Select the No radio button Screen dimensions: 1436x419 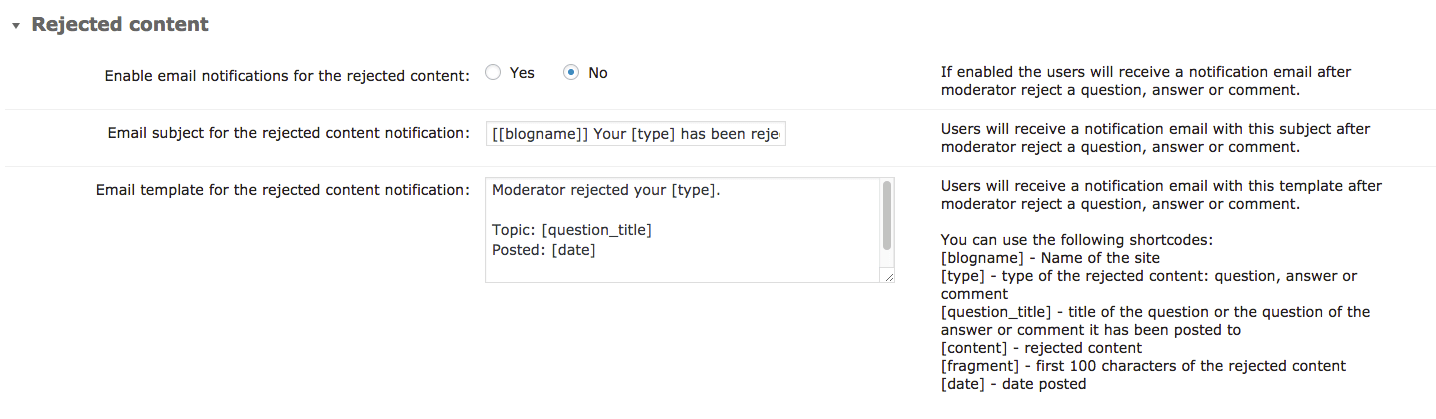point(571,73)
